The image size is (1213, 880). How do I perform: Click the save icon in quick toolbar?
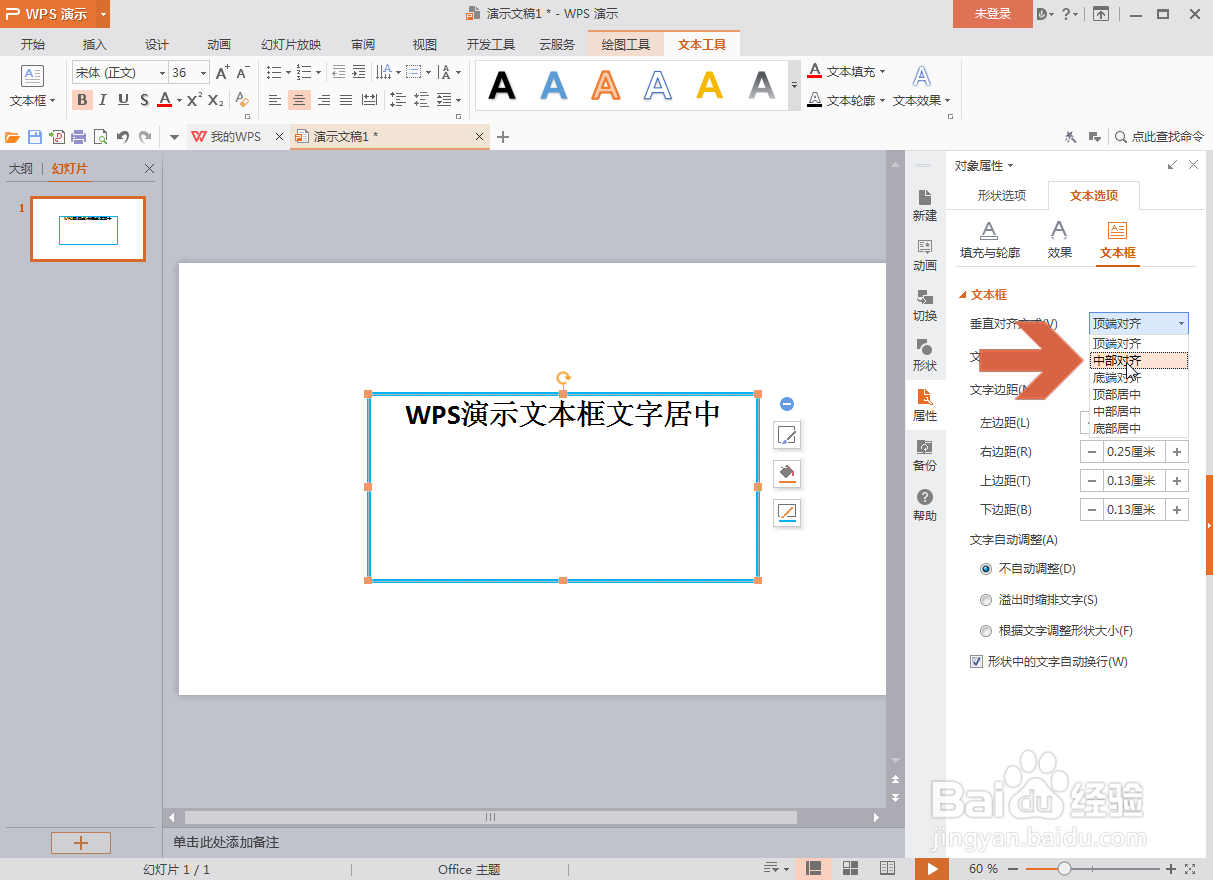pos(34,137)
